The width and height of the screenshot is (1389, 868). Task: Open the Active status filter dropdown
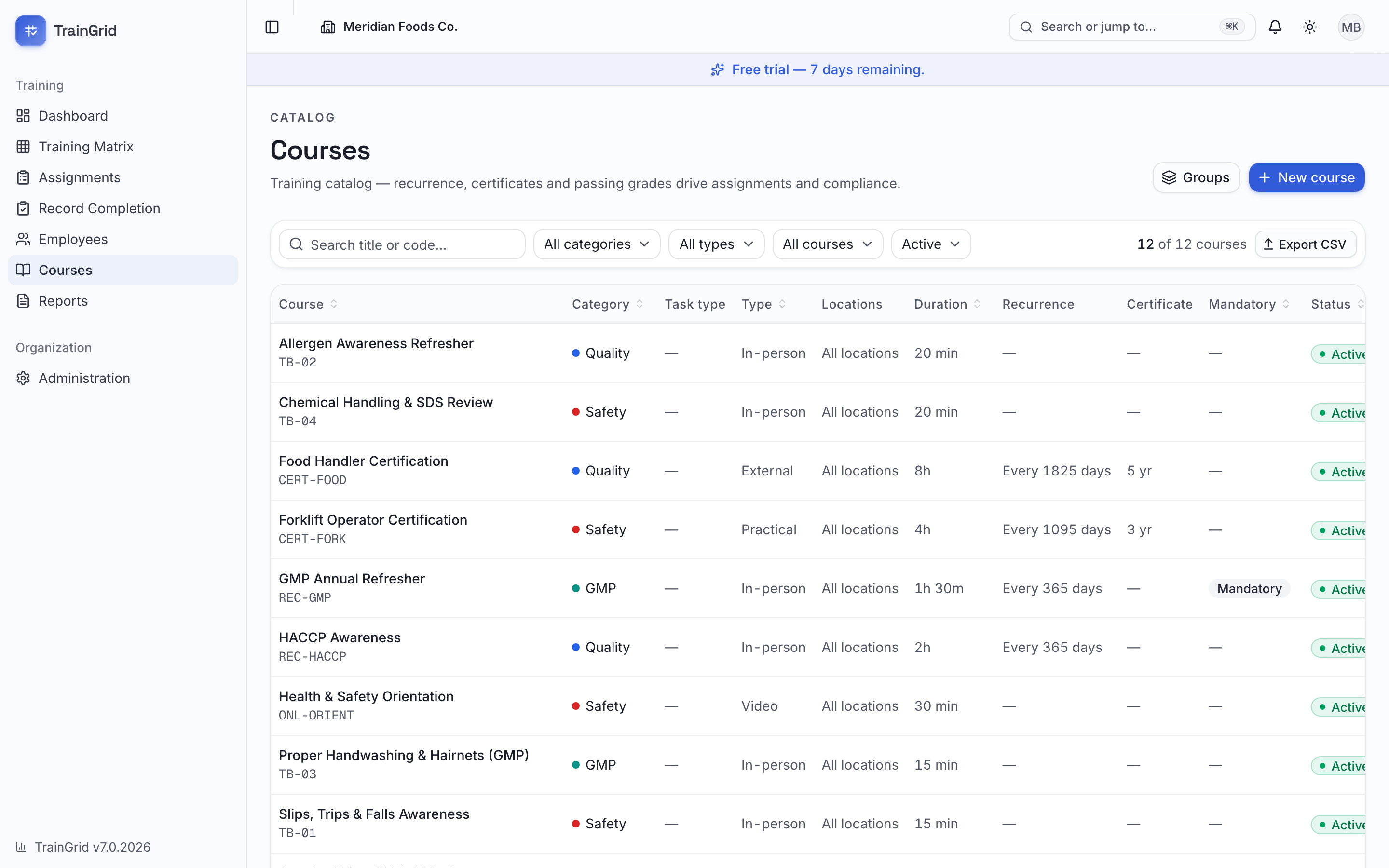click(930, 244)
